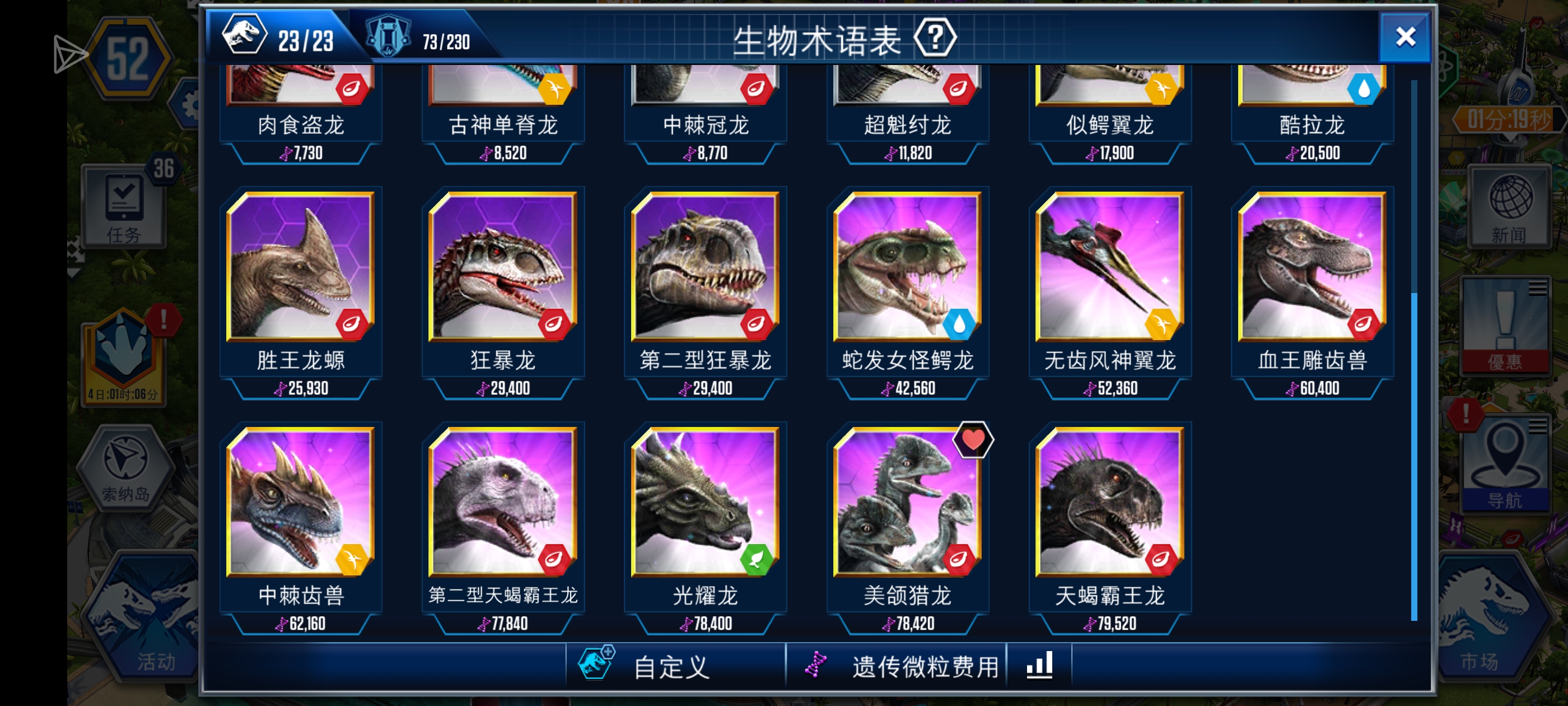Toggle the heart favorite on 美颌猎龙
1568x706 pixels.
[x=972, y=440]
